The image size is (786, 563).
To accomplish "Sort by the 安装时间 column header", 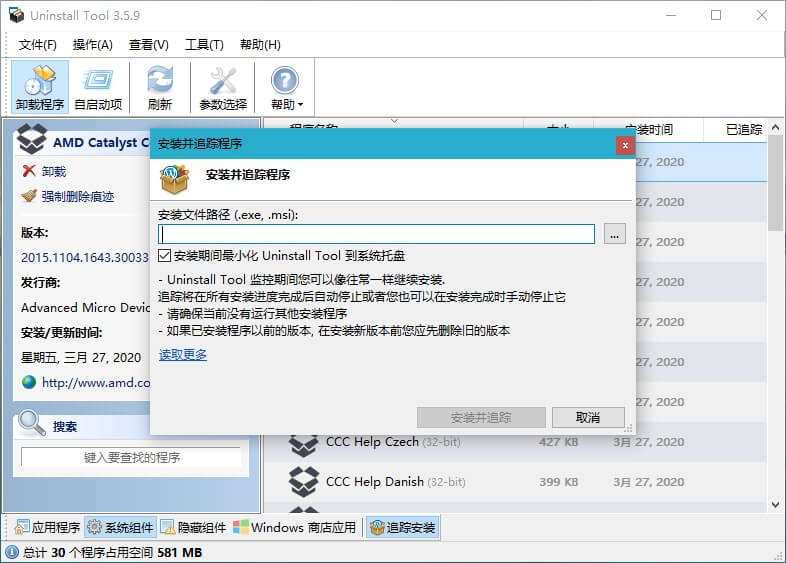I will [x=649, y=129].
